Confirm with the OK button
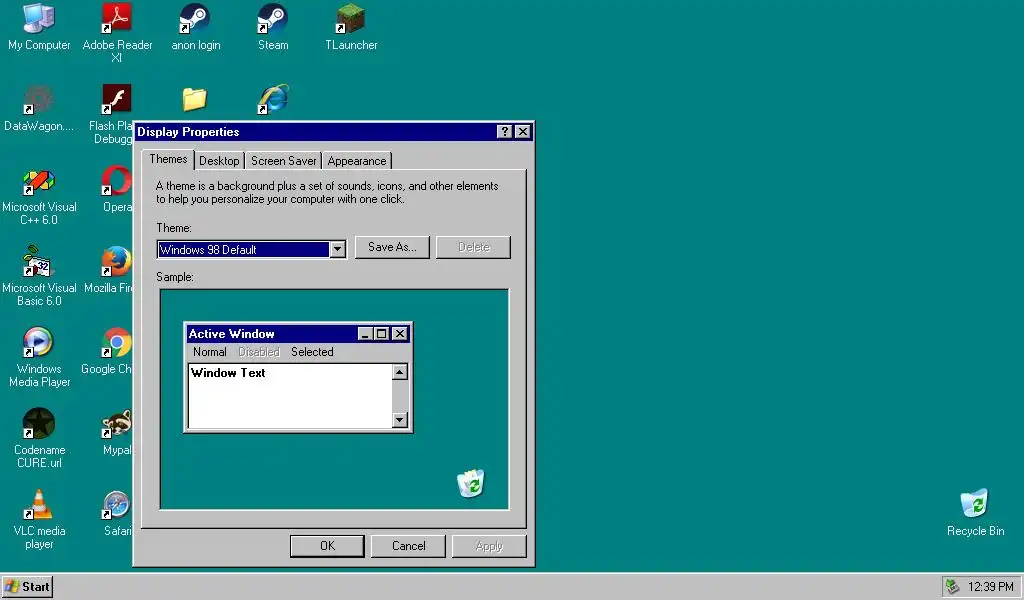 [327, 546]
